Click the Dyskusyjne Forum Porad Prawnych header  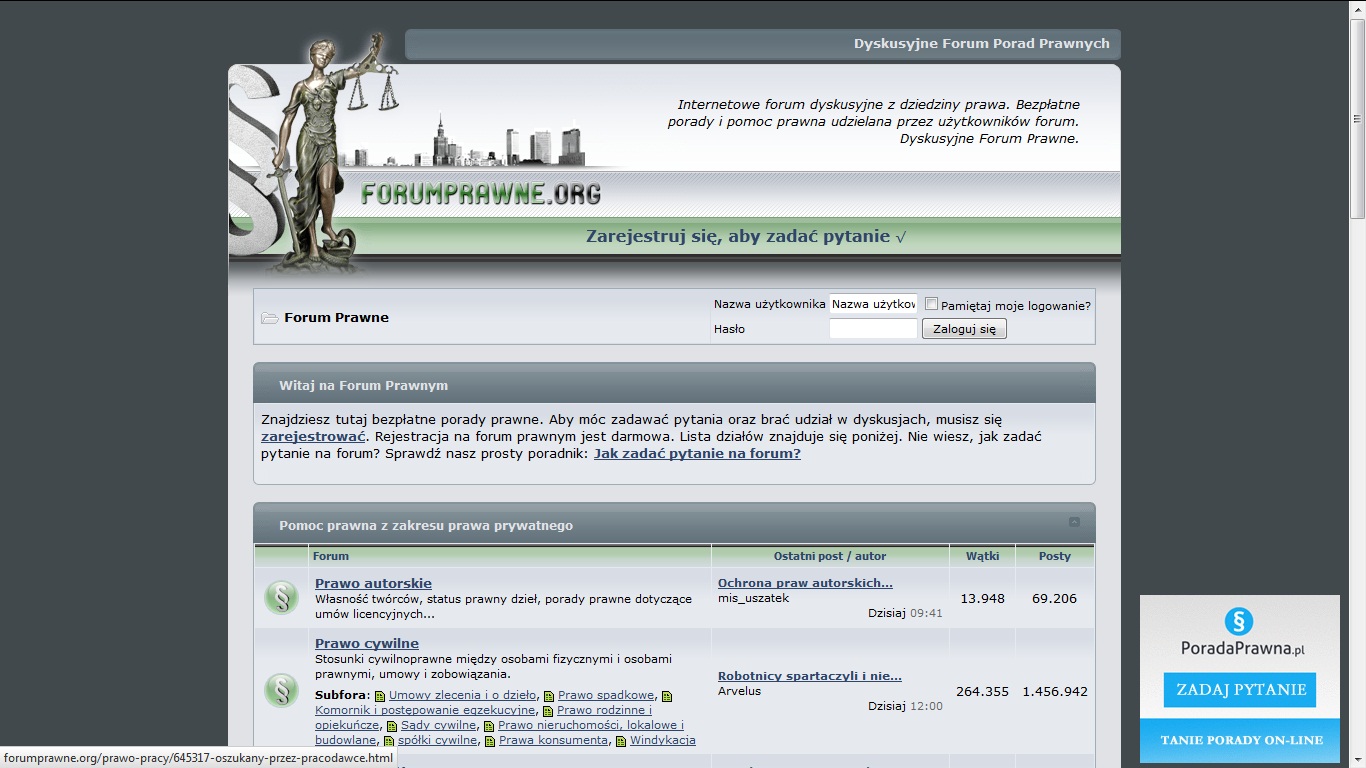click(x=982, y=44)
